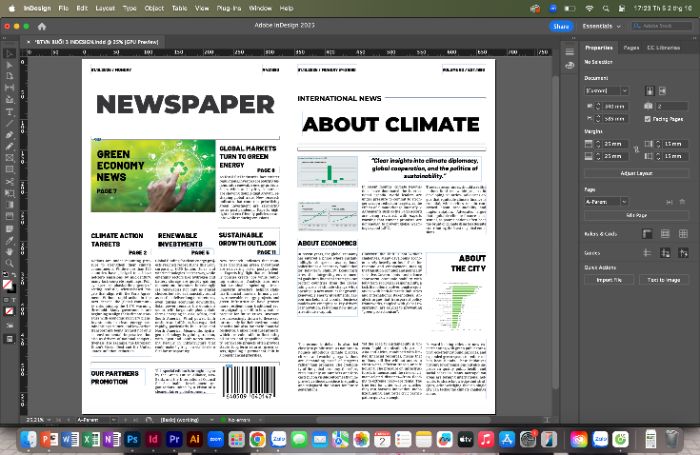Toggle smart guides button
Viewport: 700px width, 455px height.
(683, 253)
